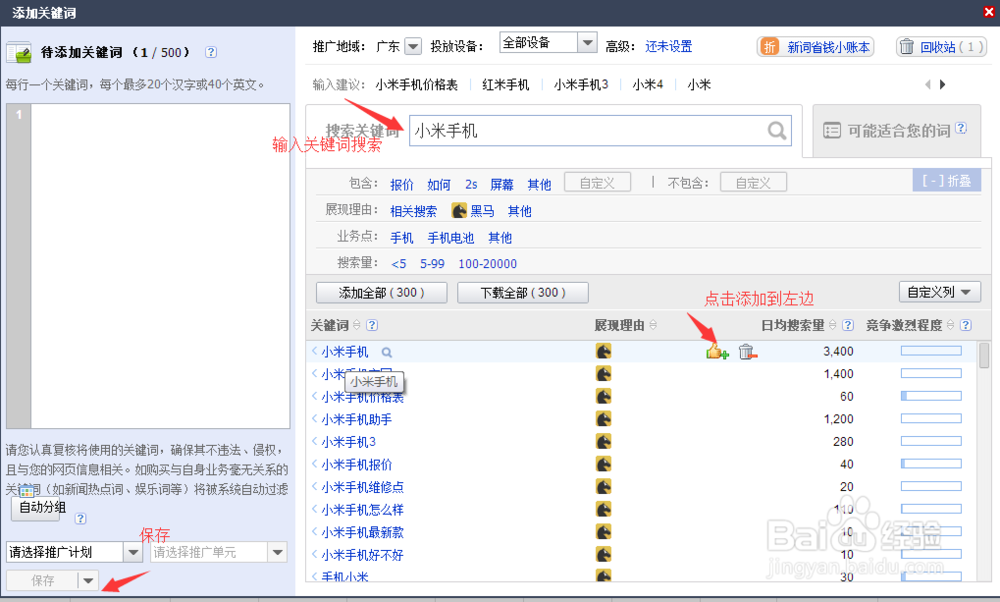The height and width of the screenshot is (602, 1000).
Task: Click keyword 小米手机怎么样
Action: [362, 510]
